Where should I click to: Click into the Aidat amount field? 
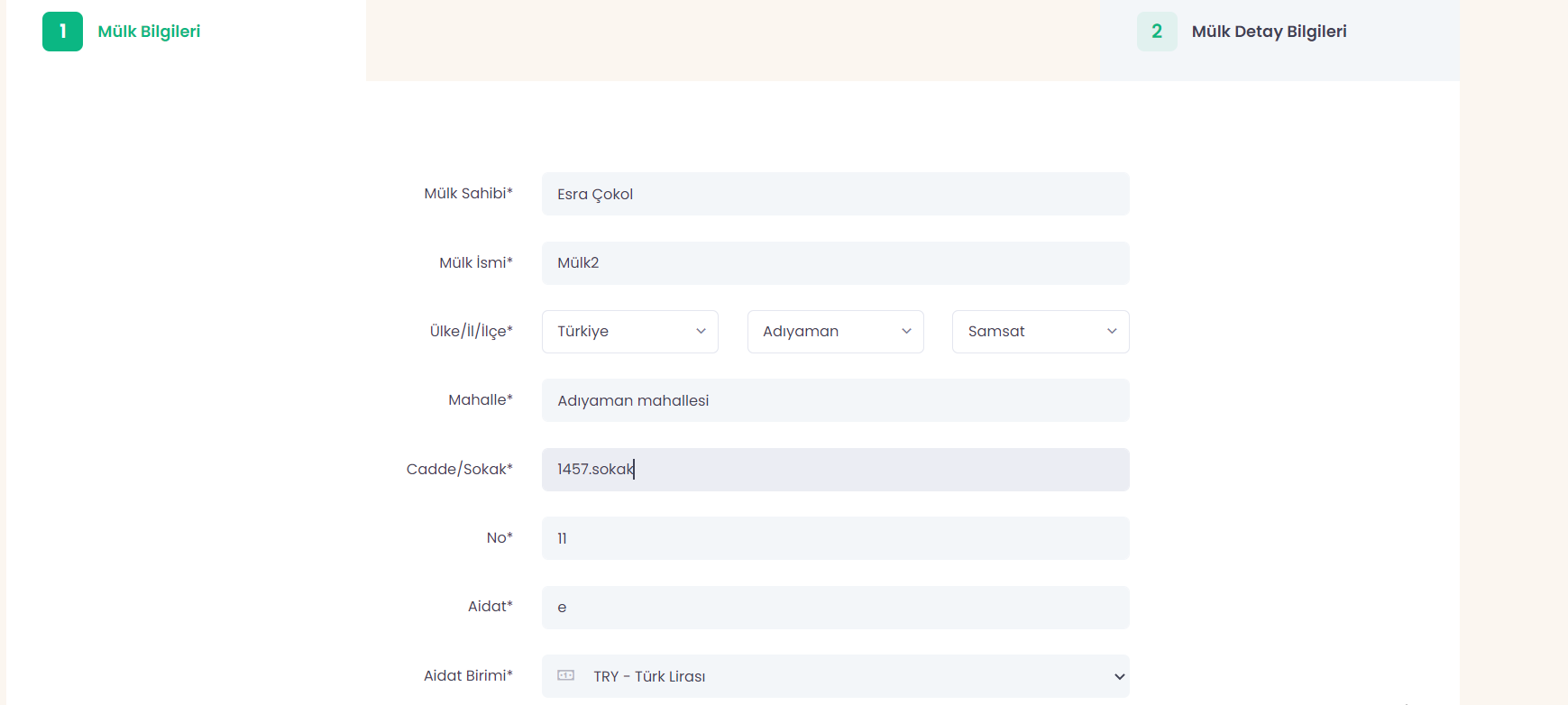(x=835, y=608)
